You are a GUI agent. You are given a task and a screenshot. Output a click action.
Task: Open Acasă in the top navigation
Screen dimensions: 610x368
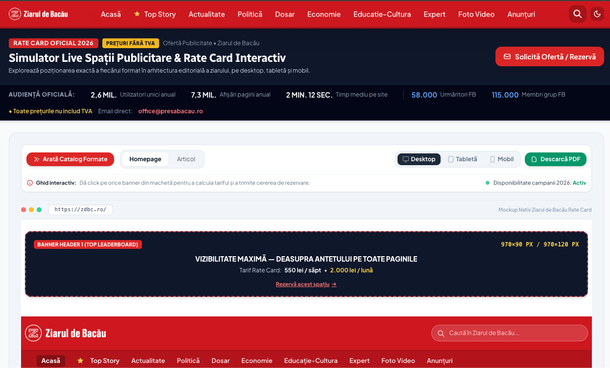click(111, 14)
